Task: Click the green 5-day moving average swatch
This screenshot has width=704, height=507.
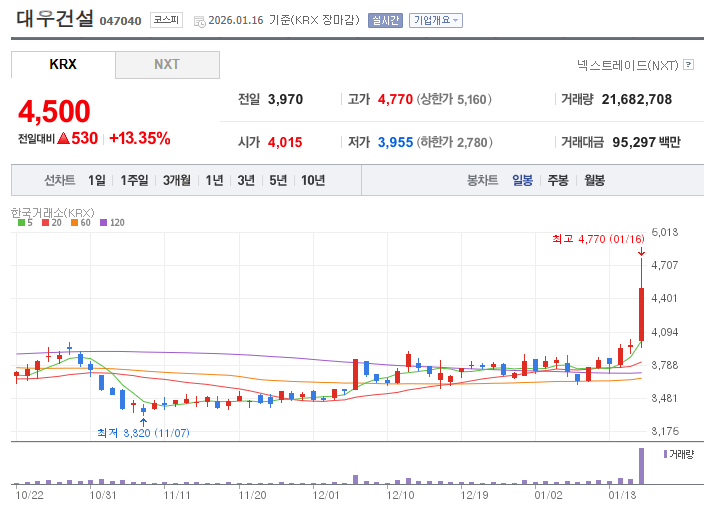Action: pos(21,222)
